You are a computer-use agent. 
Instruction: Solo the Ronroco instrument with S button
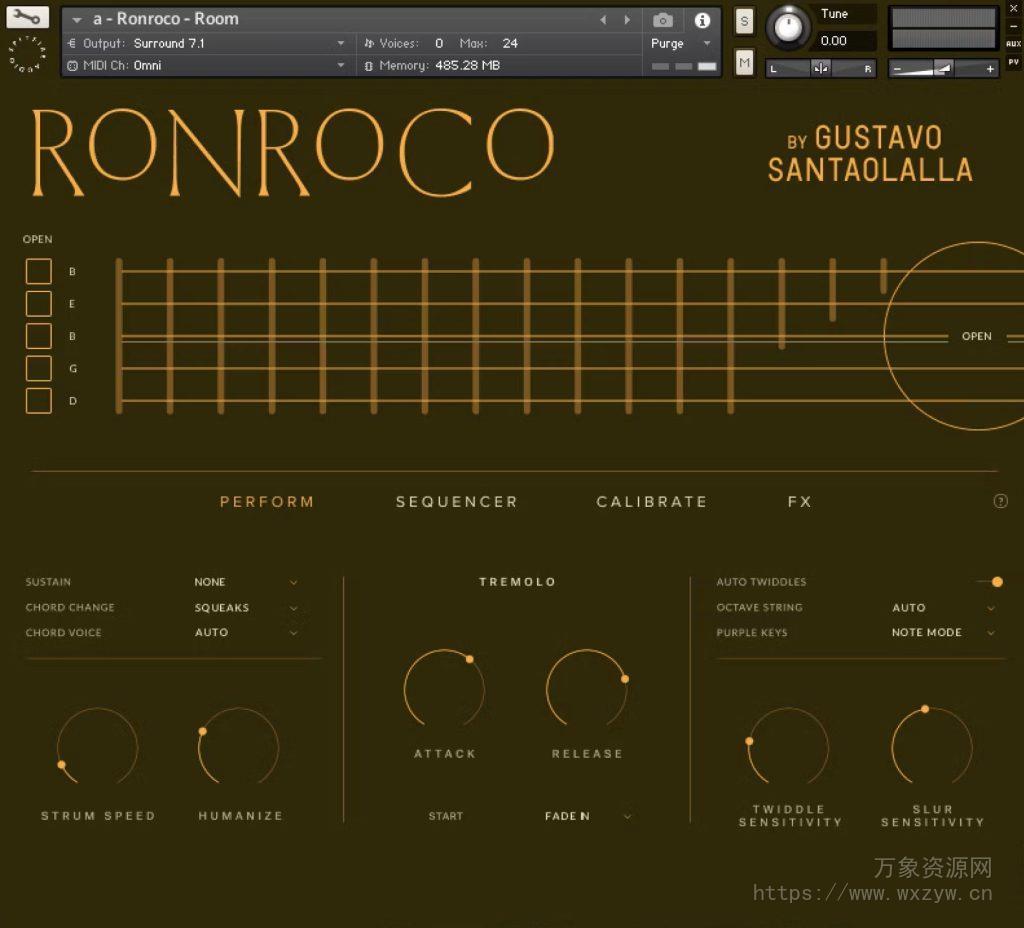click(x=743, y=20)
